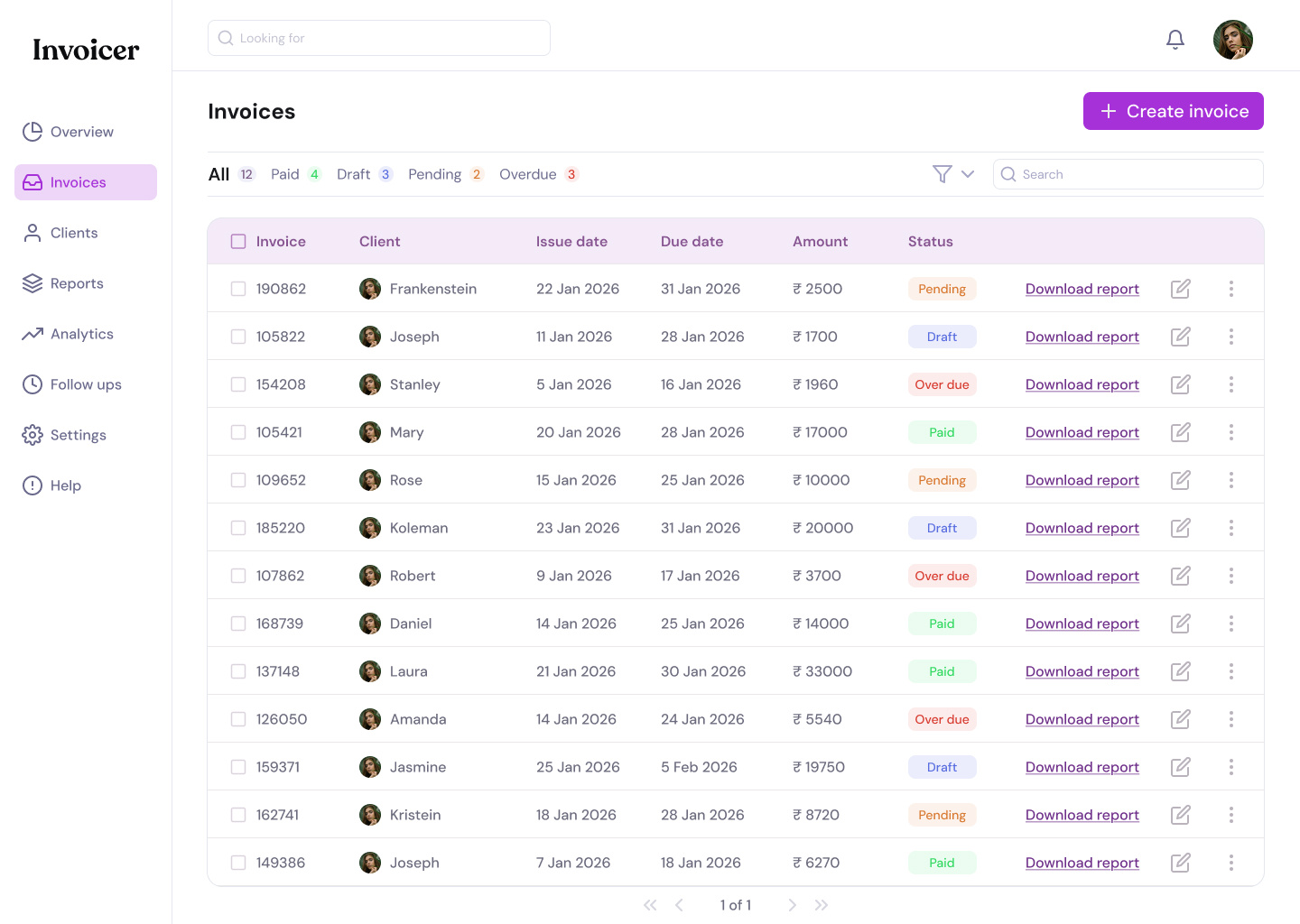The image size is (1300, 924).
Task: Open the three-dot menu on Jasmine's row
Action: point(1231,767)
